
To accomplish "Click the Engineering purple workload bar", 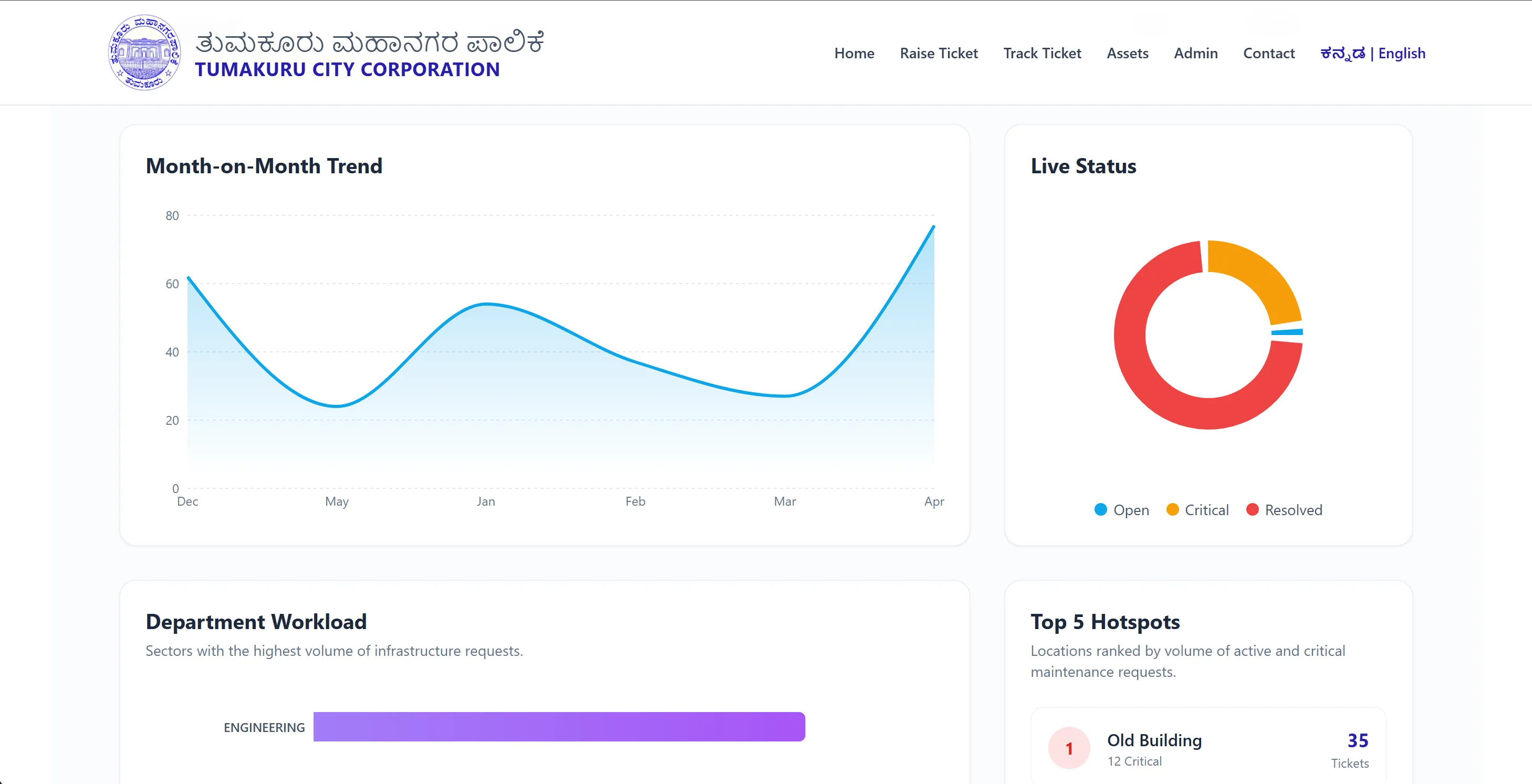I will 559,726.
